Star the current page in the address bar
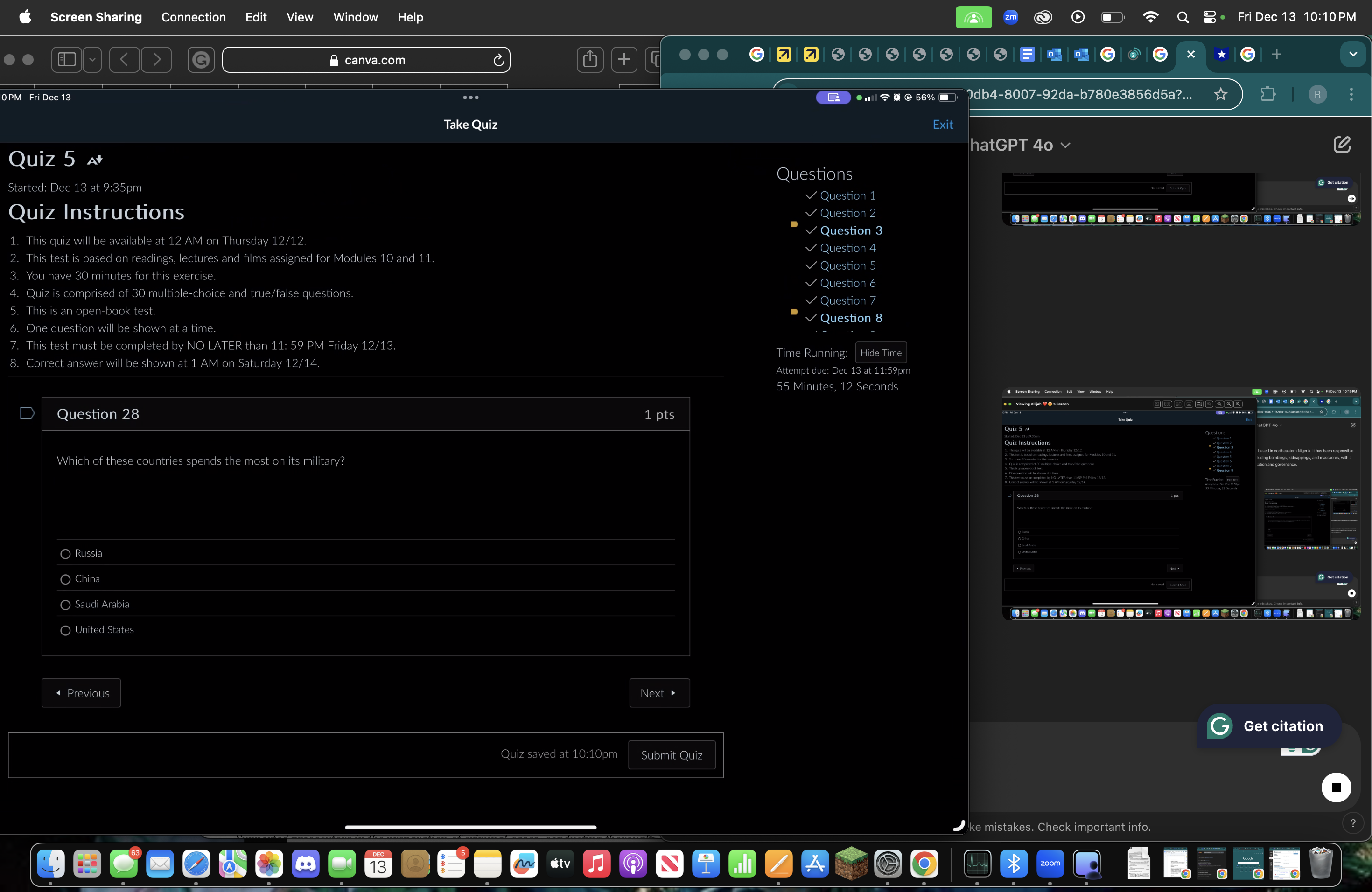The height and width of the screenshot is (892, 1372). coord(1221,94)
